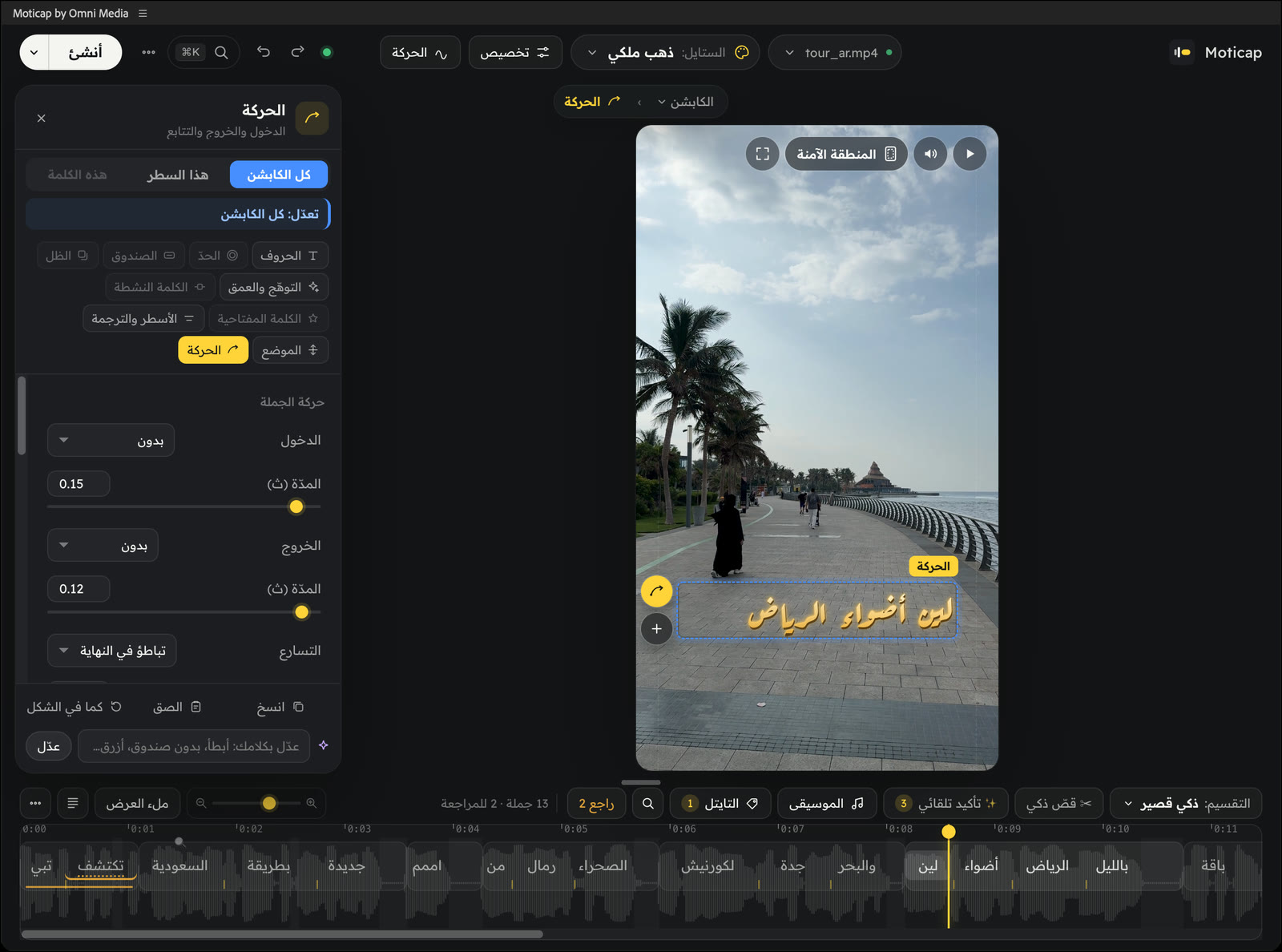Screen dimensions: 1282x952
Task: Click the كما في الشكل reset button
Action: click(74, 707)
